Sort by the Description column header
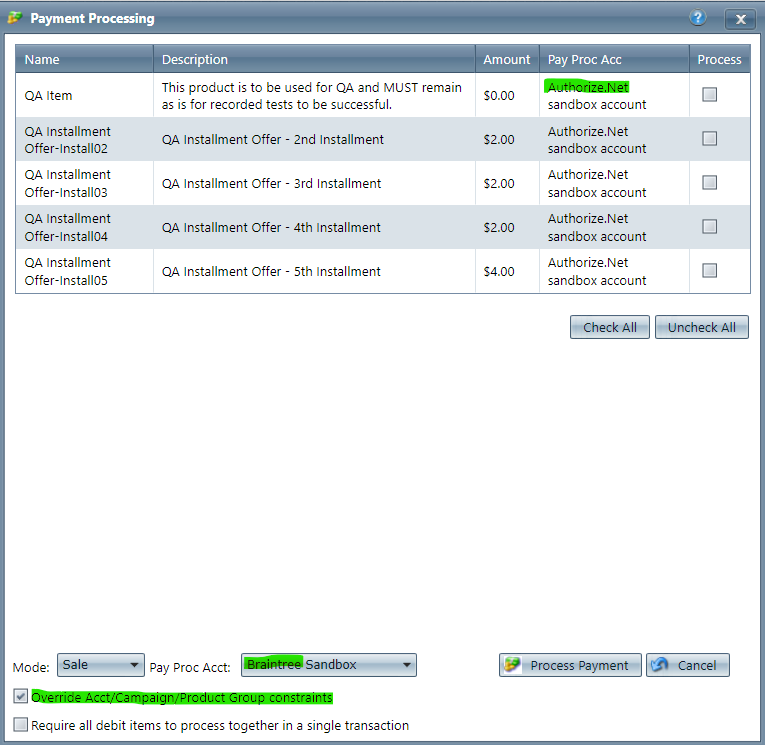This screenshot has width=765, height=745. pos(314,59)
